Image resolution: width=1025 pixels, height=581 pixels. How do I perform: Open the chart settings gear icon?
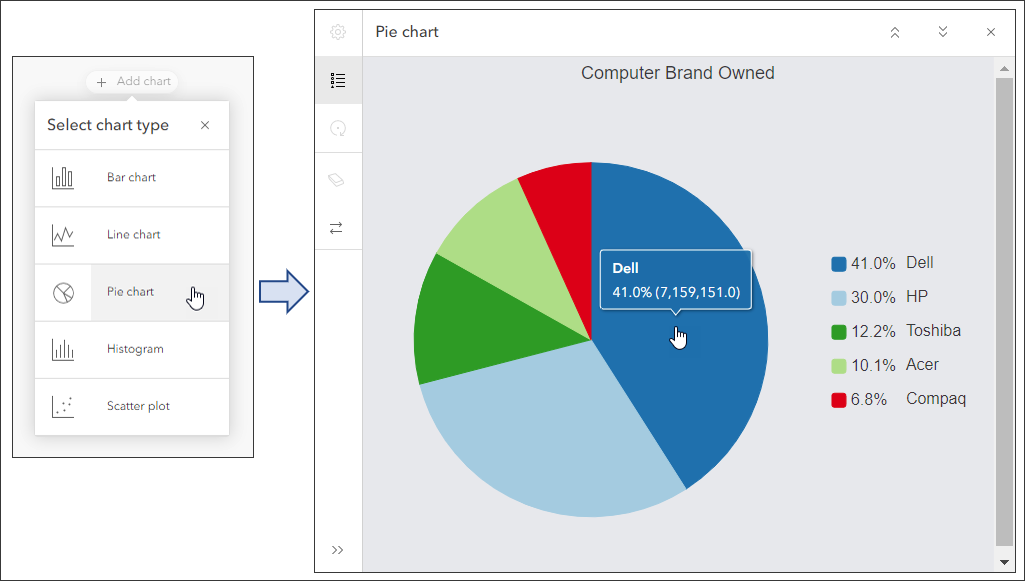tap(338, 32)
